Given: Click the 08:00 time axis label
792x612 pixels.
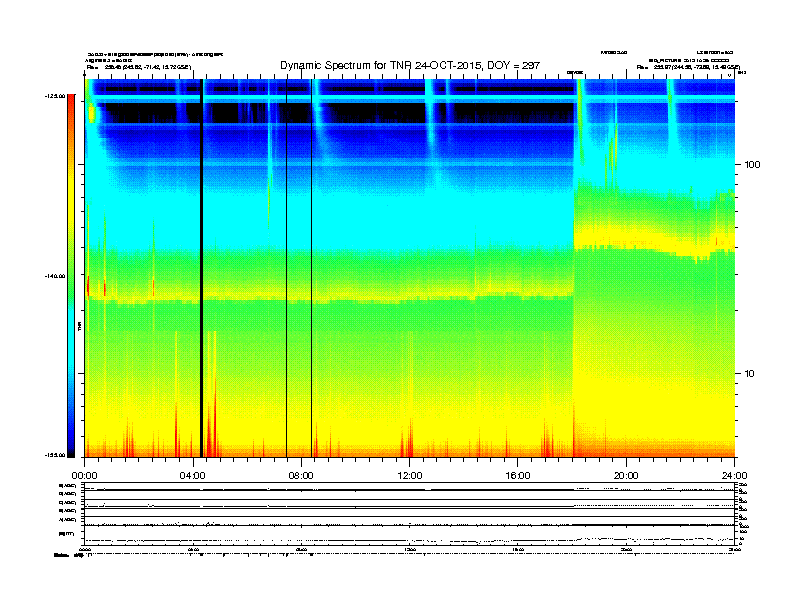Looking at the screenshot, I should tap(301, 476).
